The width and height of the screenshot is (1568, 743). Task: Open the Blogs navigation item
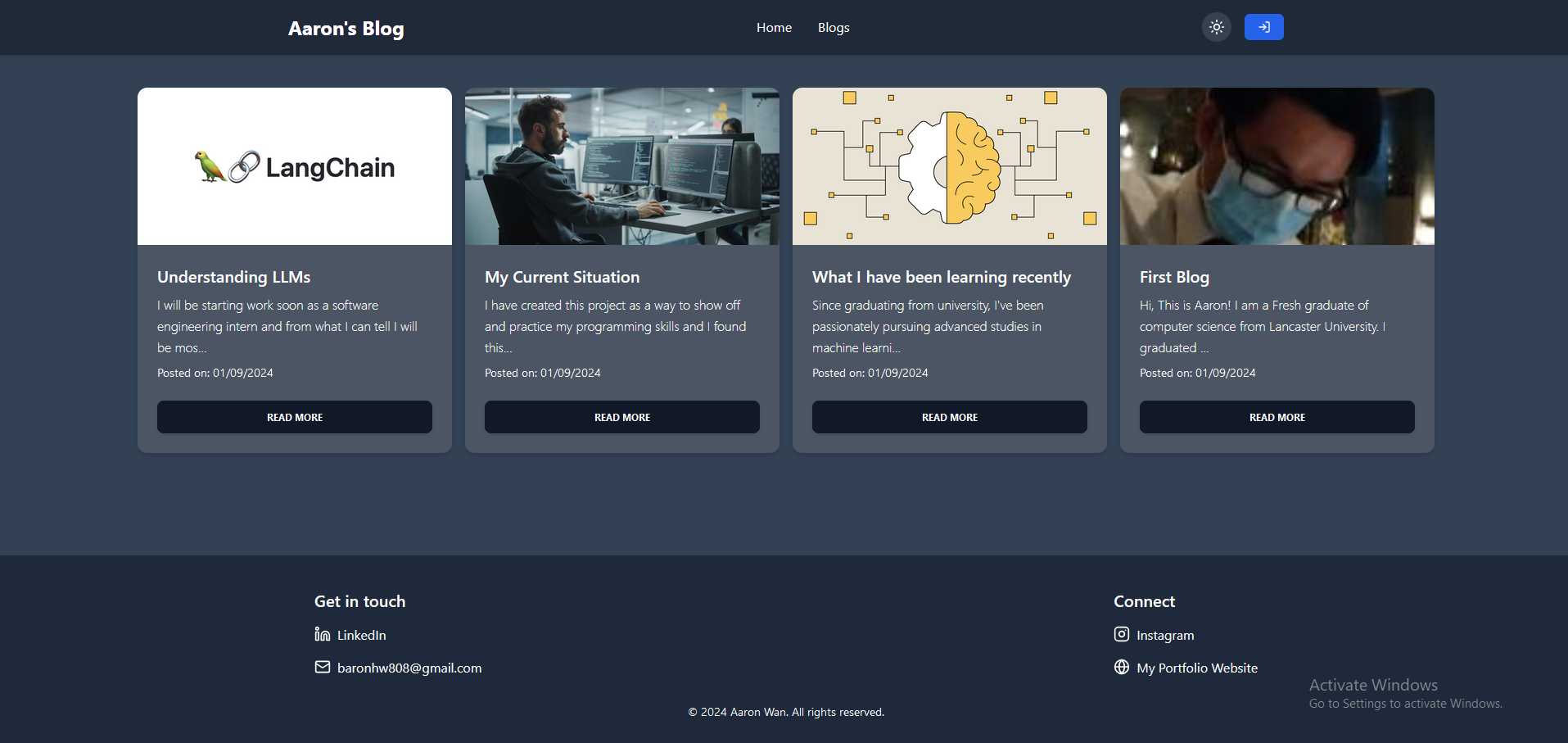pyautogui.click(x=834, y=28)
